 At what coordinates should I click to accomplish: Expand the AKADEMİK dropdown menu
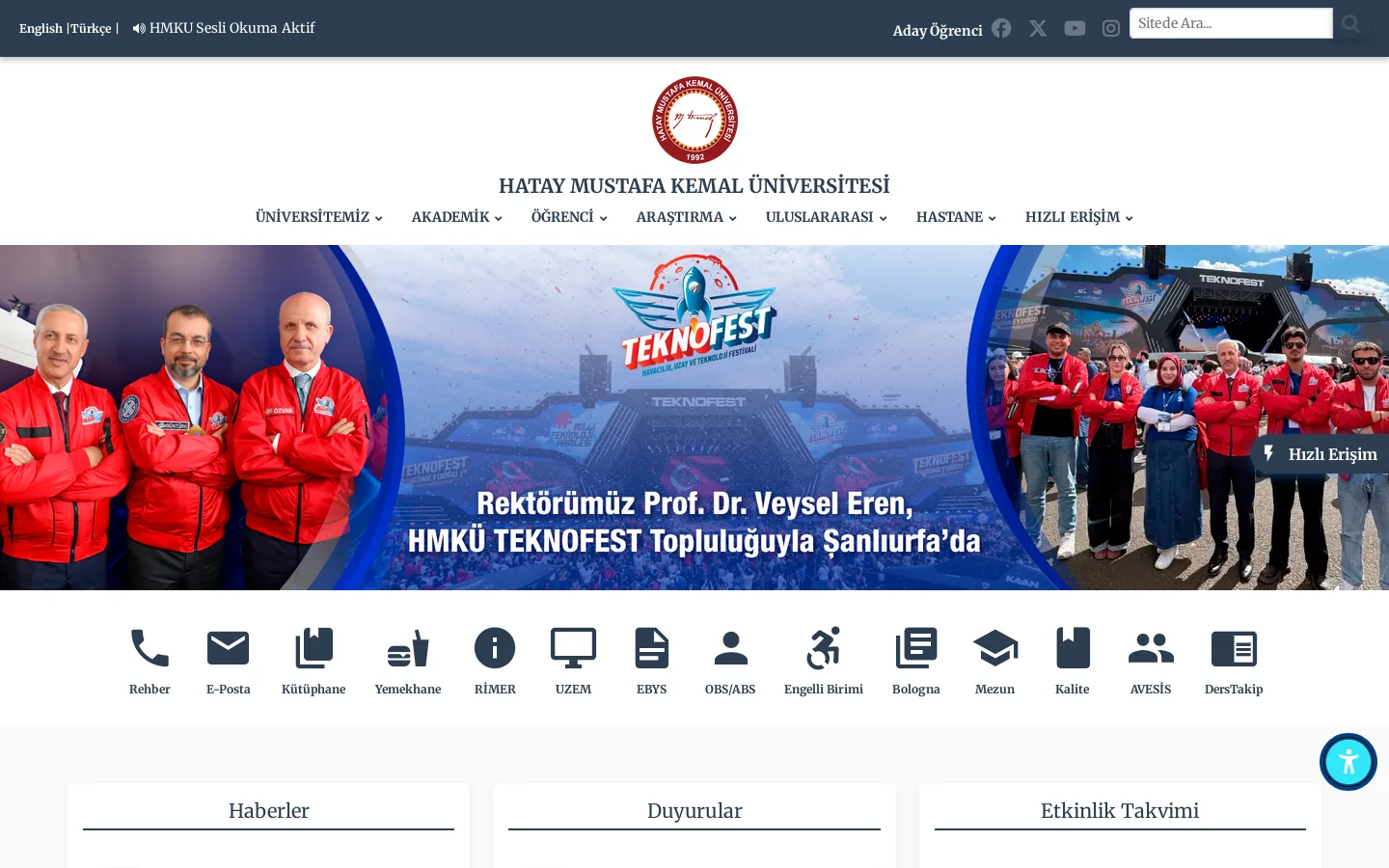coord(457,217)
